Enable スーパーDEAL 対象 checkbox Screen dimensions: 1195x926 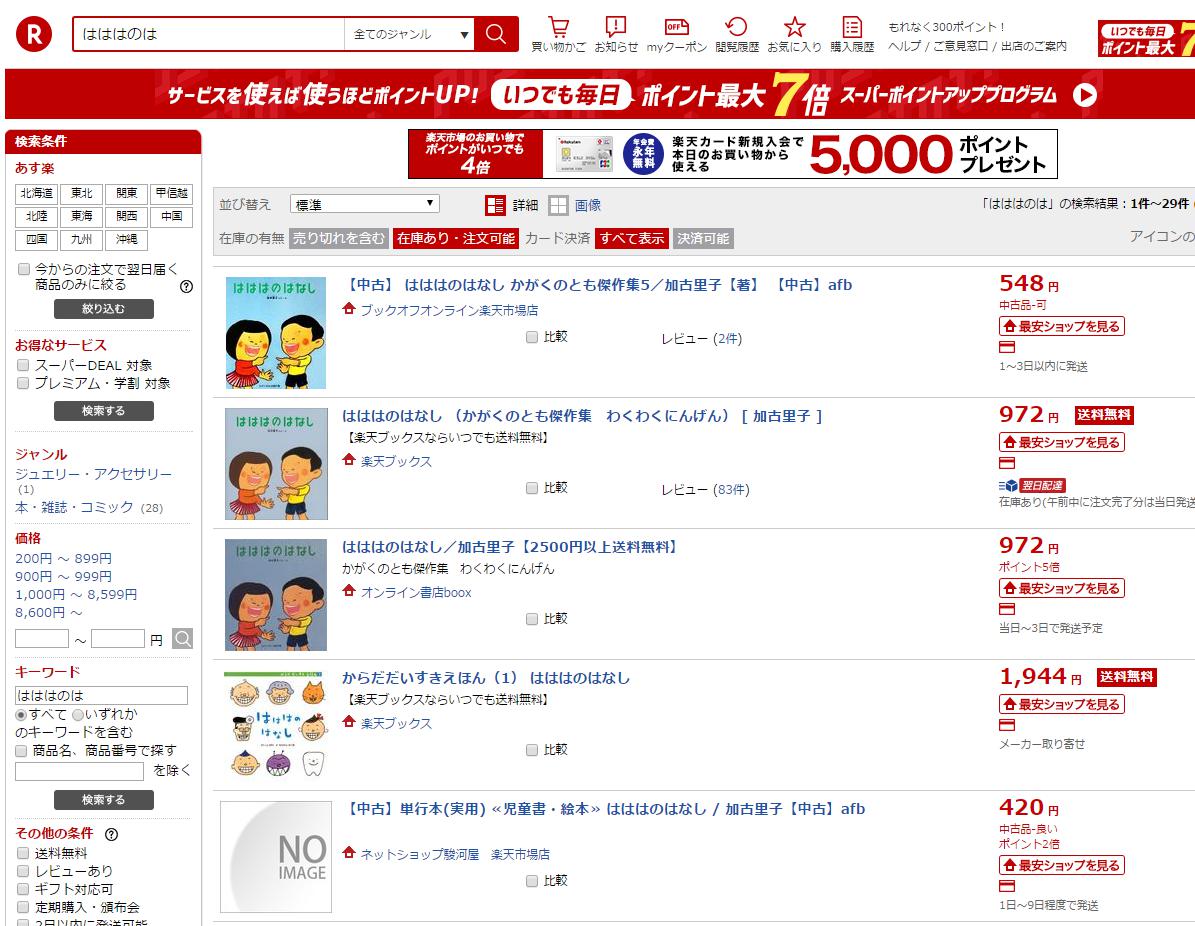click(23, 365)
